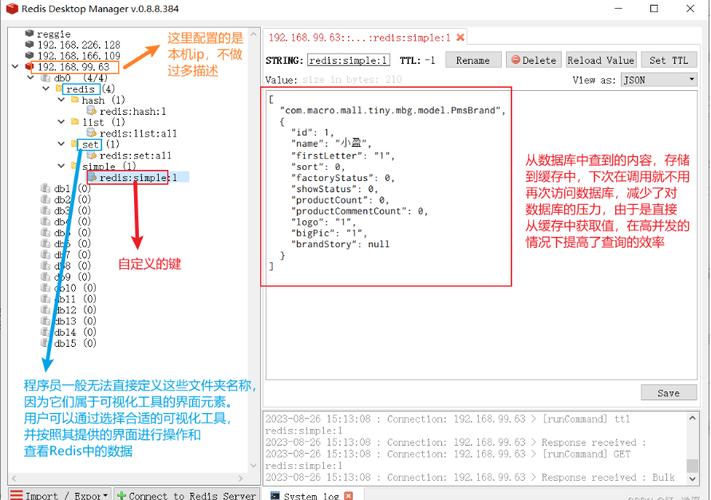Save the edited key value
The image size is (711, 500).
[x=669, y=393]
